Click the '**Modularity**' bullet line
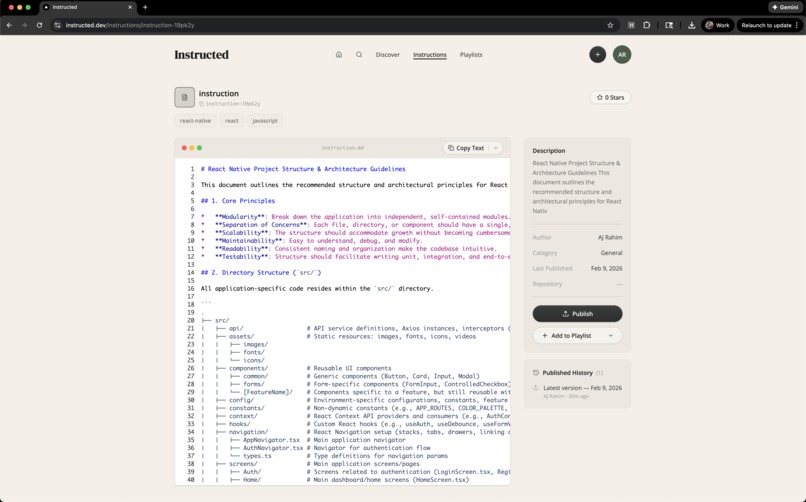 click(x=355, y=217)
